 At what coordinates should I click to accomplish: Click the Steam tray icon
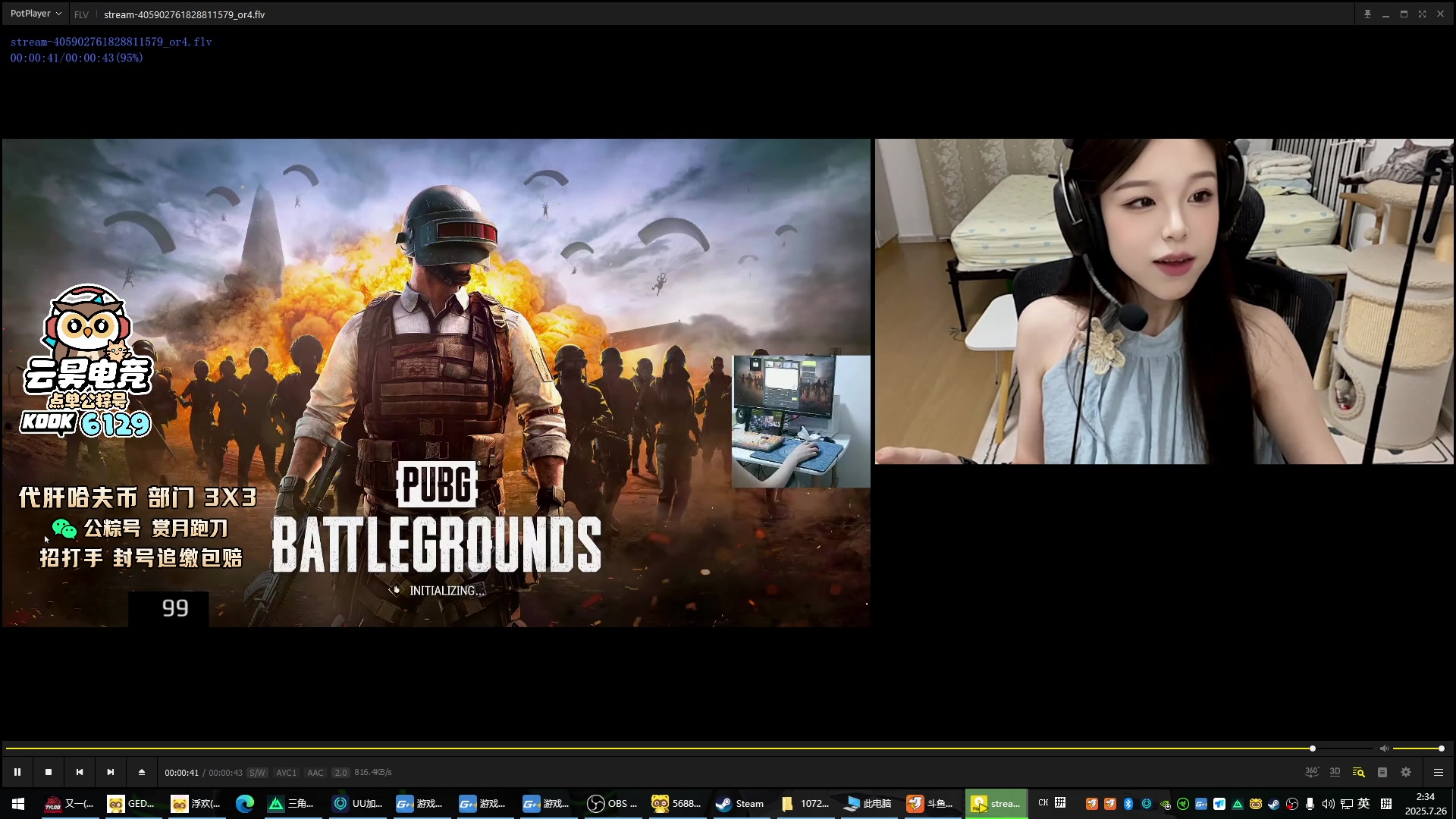(x=1274, y=804)
